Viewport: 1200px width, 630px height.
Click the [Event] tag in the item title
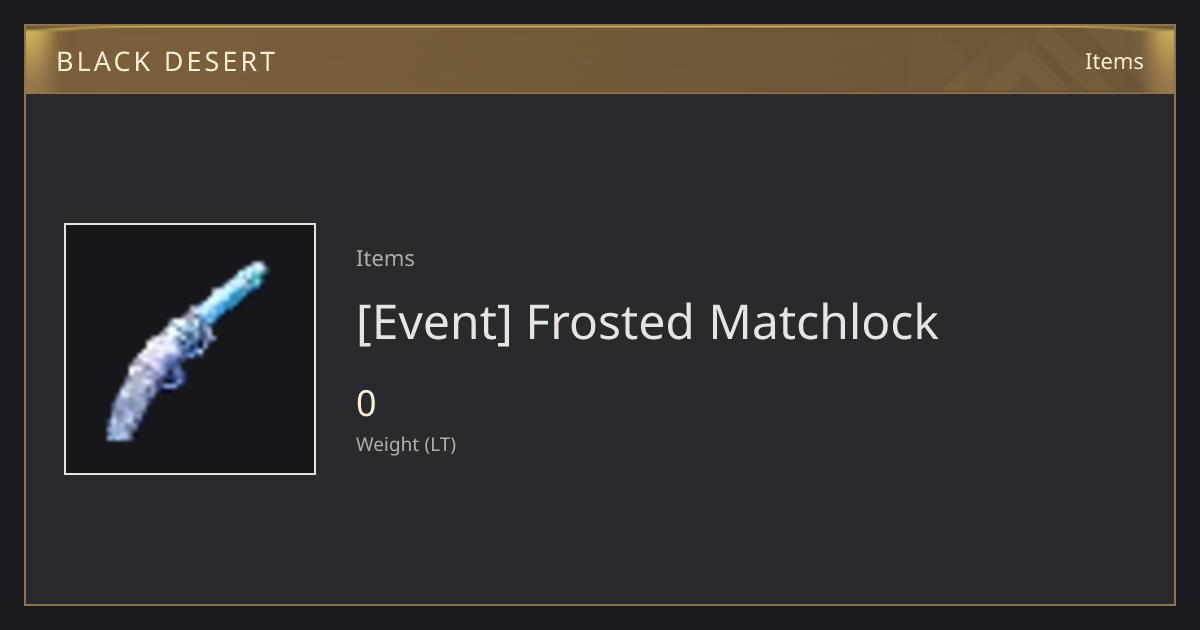(434, 322)
